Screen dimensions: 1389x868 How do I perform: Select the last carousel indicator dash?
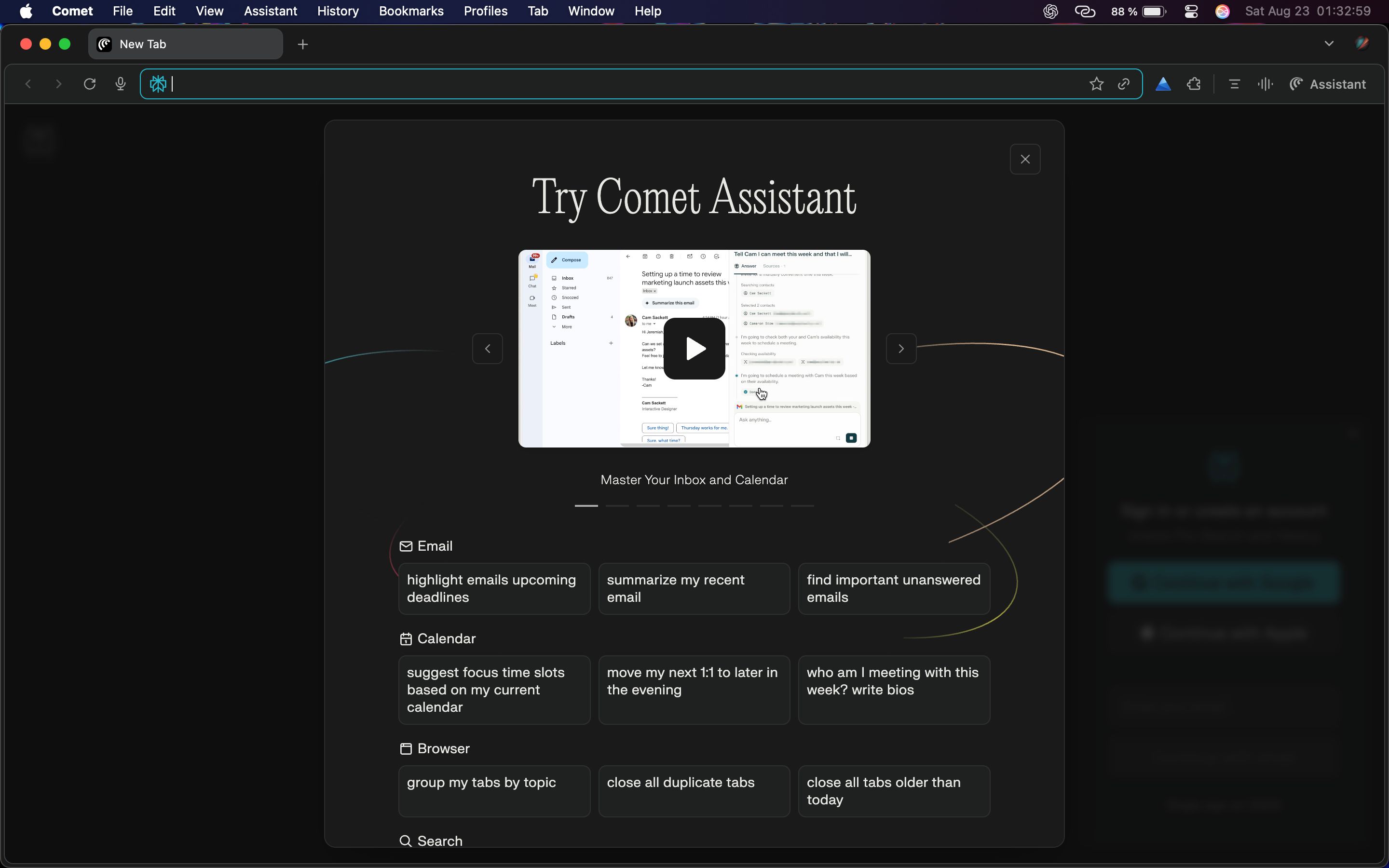[x=803, y=506]
